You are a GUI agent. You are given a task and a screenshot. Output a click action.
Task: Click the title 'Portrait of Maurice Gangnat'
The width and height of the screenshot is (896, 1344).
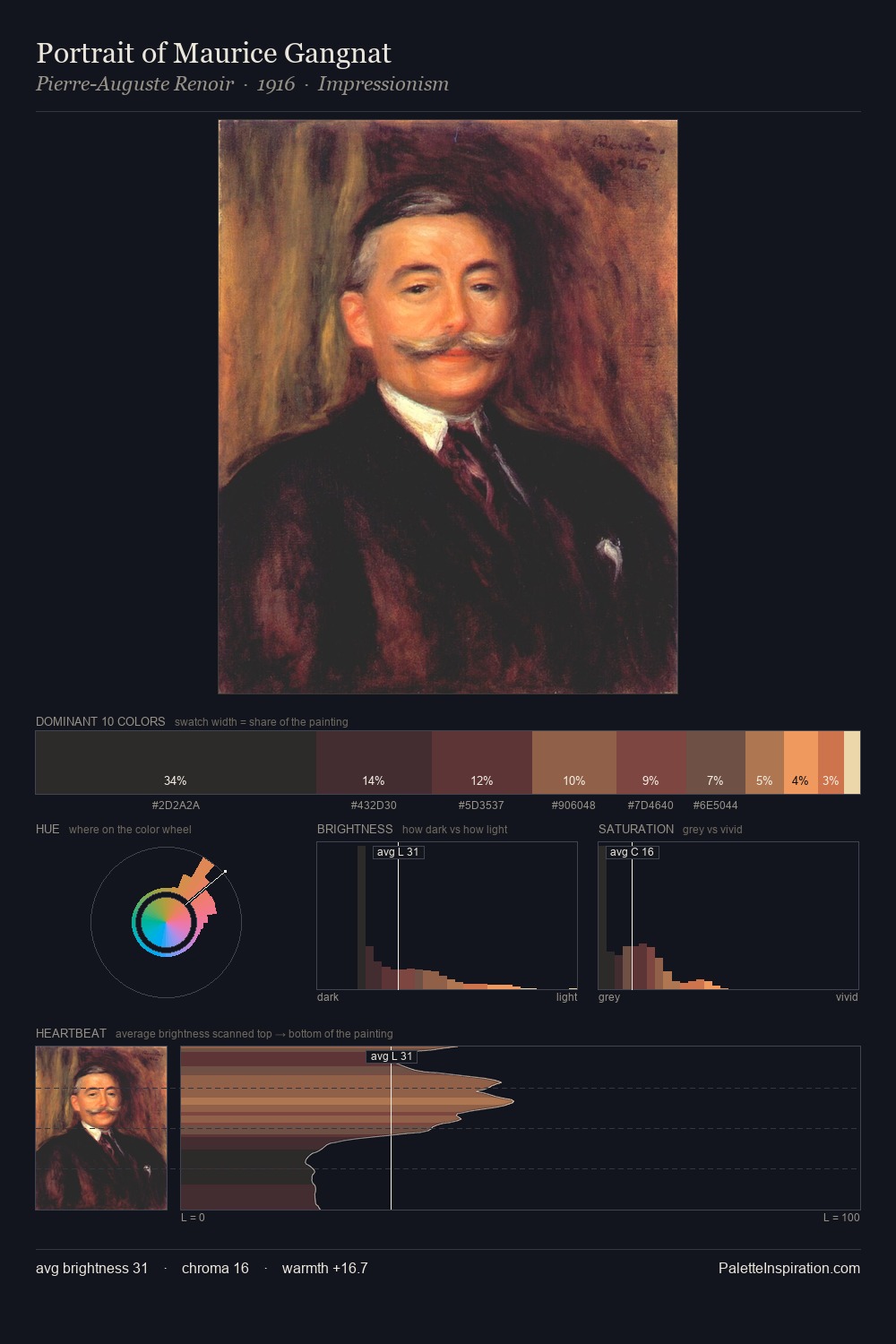213,53
